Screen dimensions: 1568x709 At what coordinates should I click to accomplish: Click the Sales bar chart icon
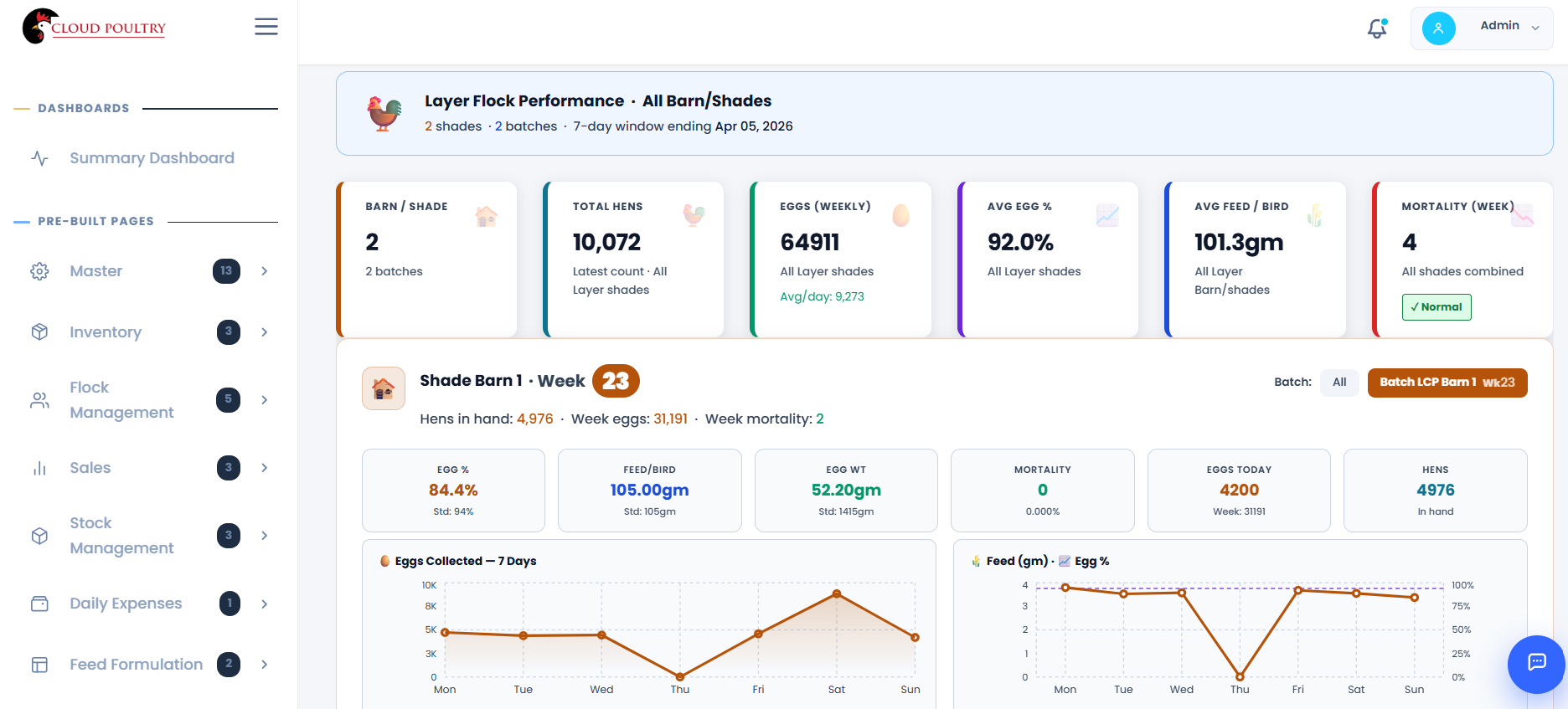pyautogui.click(x=39, y=468)
